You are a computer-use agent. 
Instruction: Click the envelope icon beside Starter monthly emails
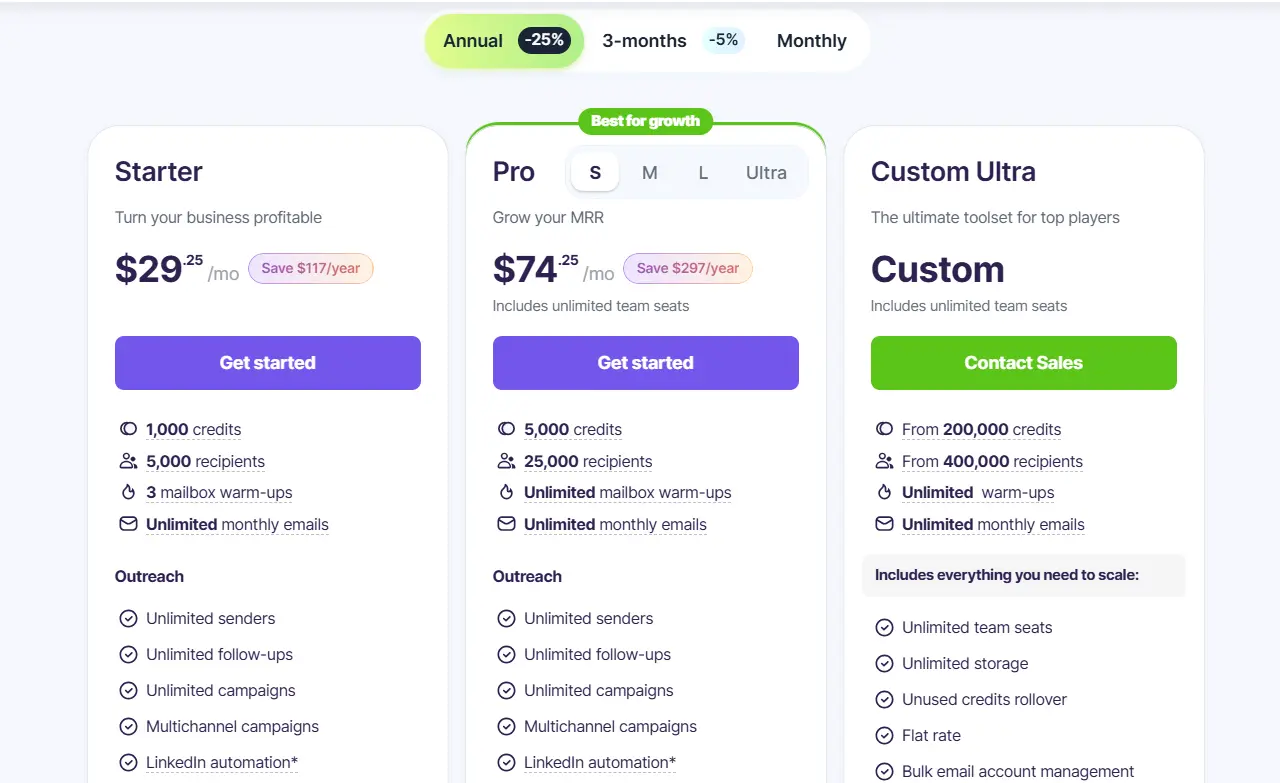tap(128, 524)
